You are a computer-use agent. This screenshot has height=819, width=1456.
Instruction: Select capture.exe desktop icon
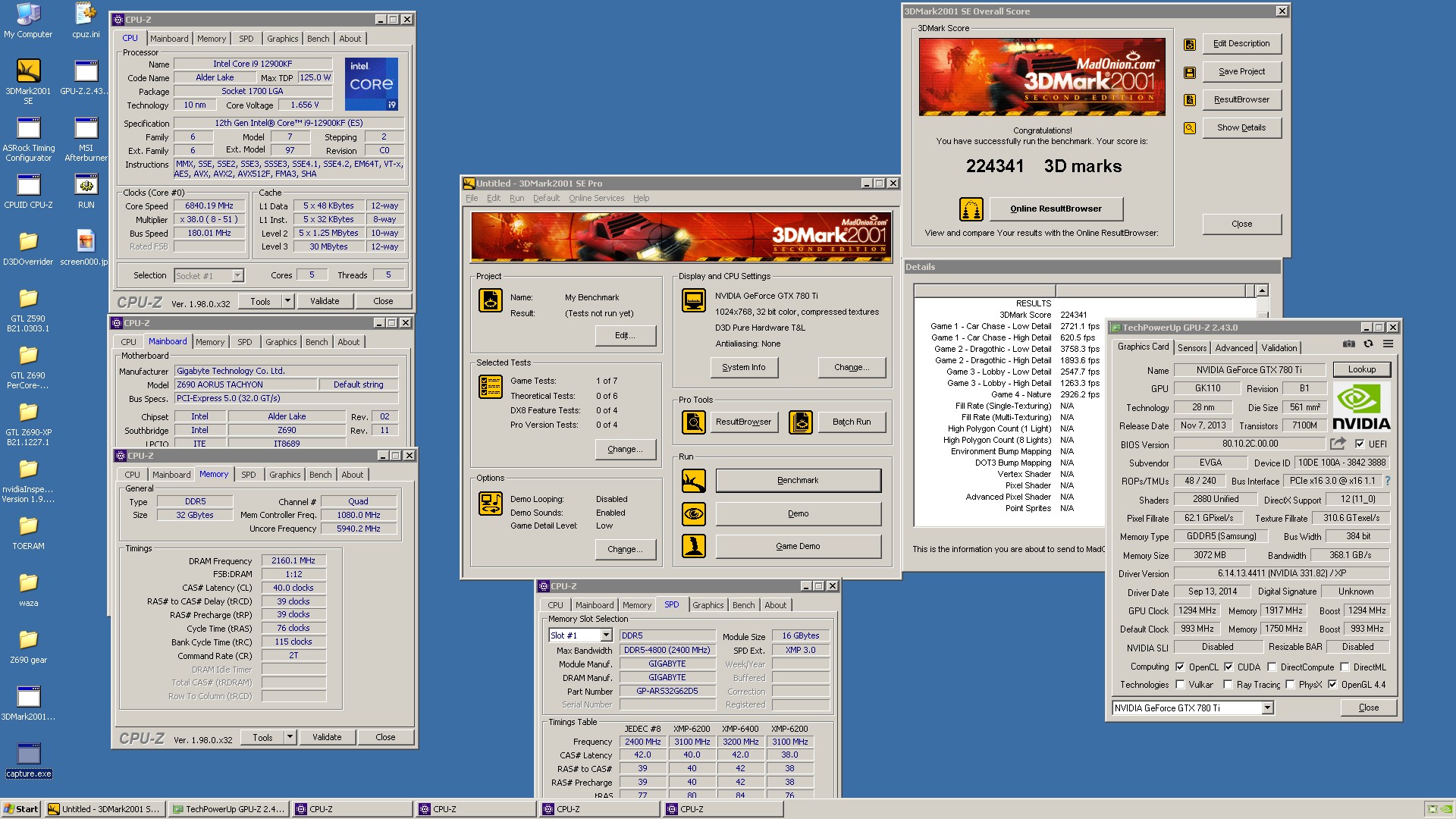pos(28,760)
